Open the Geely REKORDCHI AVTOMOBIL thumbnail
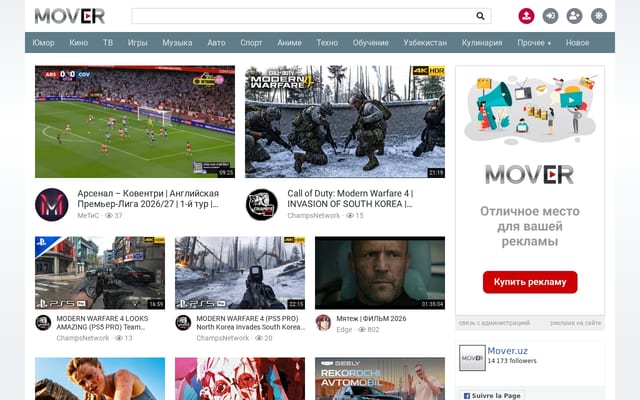The height and width of the screenshot is (400, 640). pos(380,379)
